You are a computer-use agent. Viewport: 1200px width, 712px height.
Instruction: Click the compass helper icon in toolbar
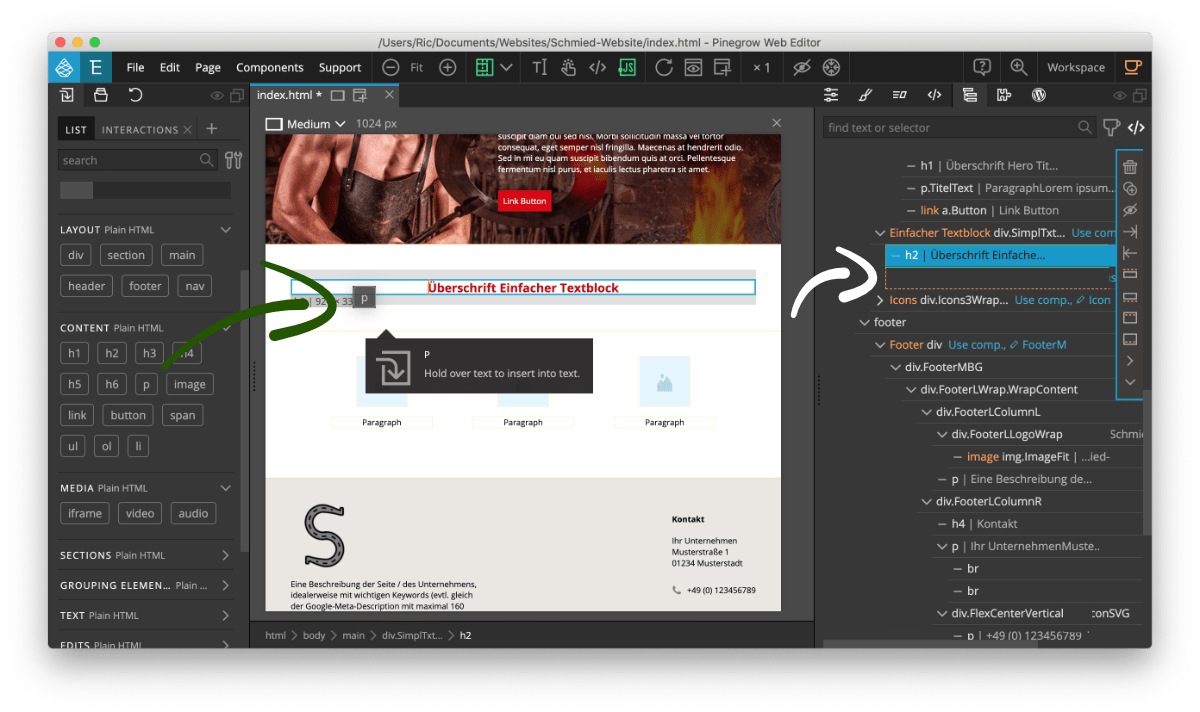tap(831, 67)
